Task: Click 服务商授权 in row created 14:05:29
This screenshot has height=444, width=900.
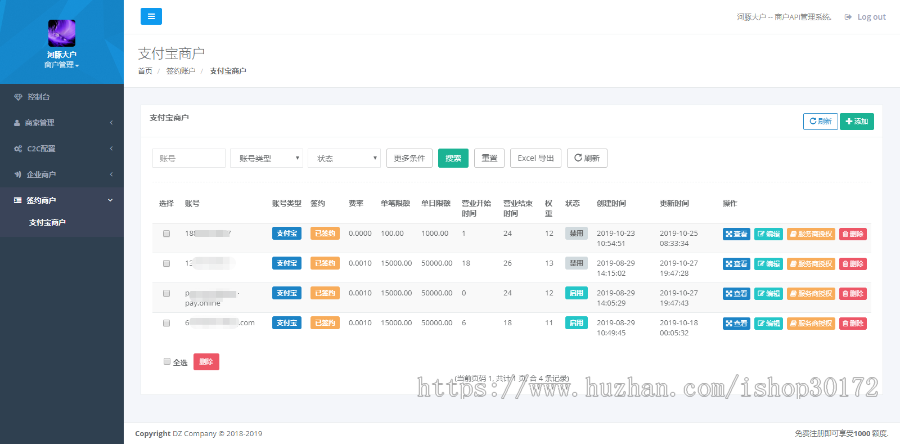Action: point(811,294)
